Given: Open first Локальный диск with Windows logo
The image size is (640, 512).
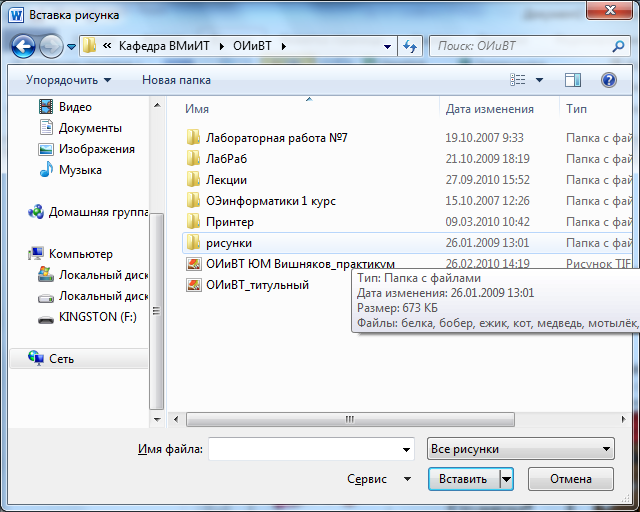Looking at the screenshot, I should click(x=93, y=275).
